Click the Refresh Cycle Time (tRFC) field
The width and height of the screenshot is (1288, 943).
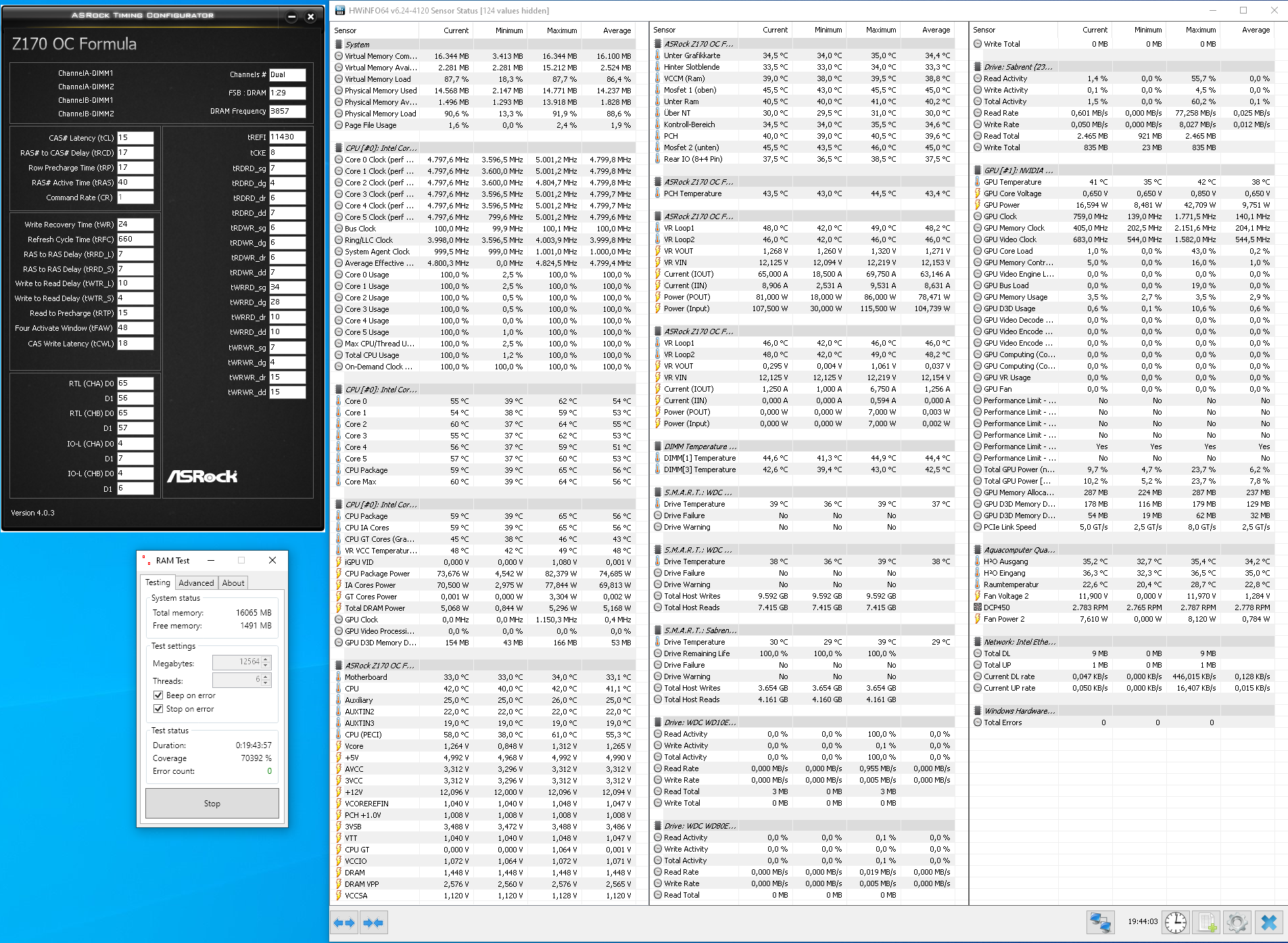point(135,239)
